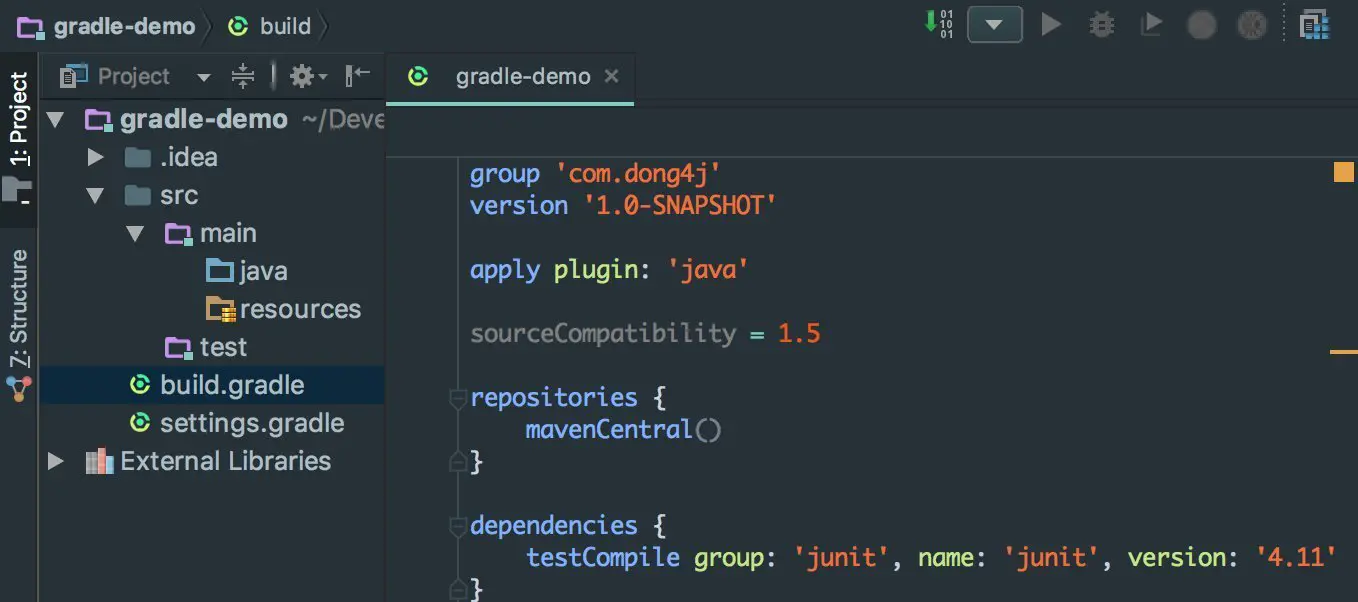
Task: Expand the .idea folder
Action: pyautogui.click(x=96, y=157)
